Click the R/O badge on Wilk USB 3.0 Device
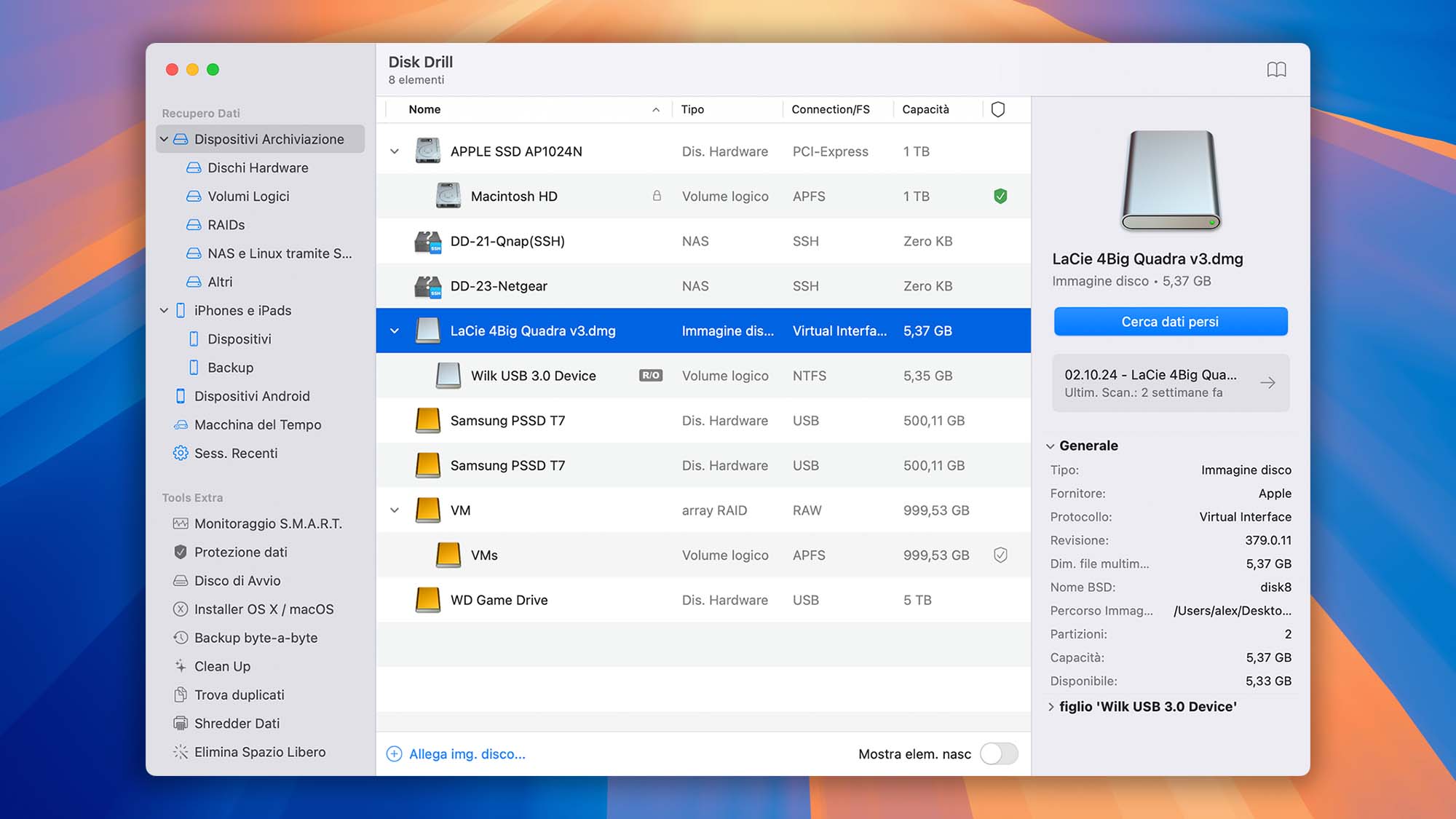1456x819 pixels. pos(651,376)
